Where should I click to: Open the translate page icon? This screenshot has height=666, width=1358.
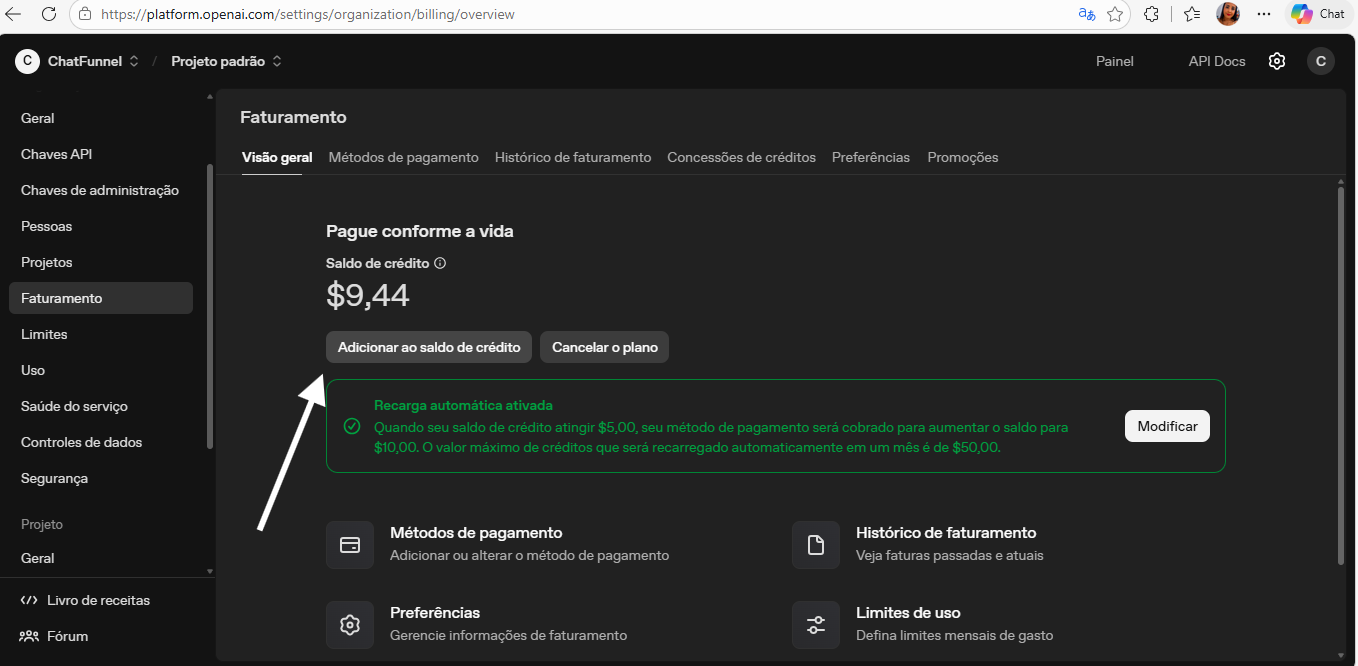1087,14
